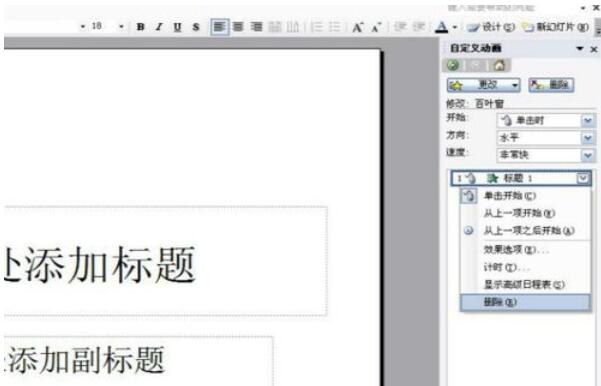Open the font size 18 dropdown

coord(122,27)
